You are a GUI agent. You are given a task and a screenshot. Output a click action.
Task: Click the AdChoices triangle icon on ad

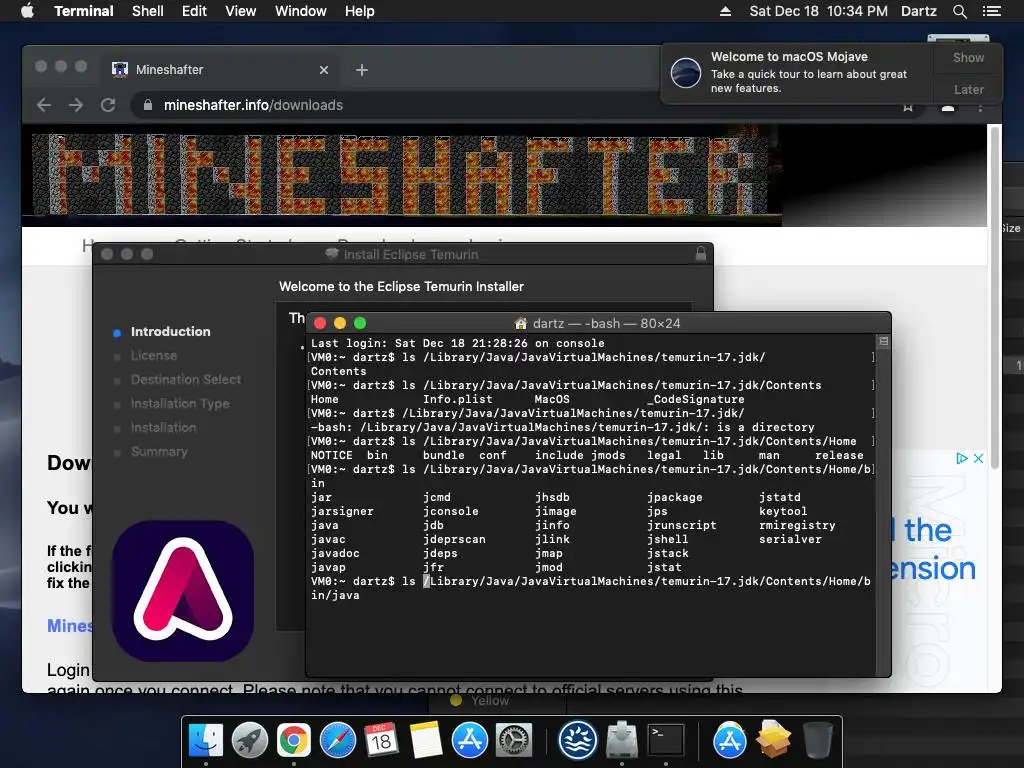(961, 458)
